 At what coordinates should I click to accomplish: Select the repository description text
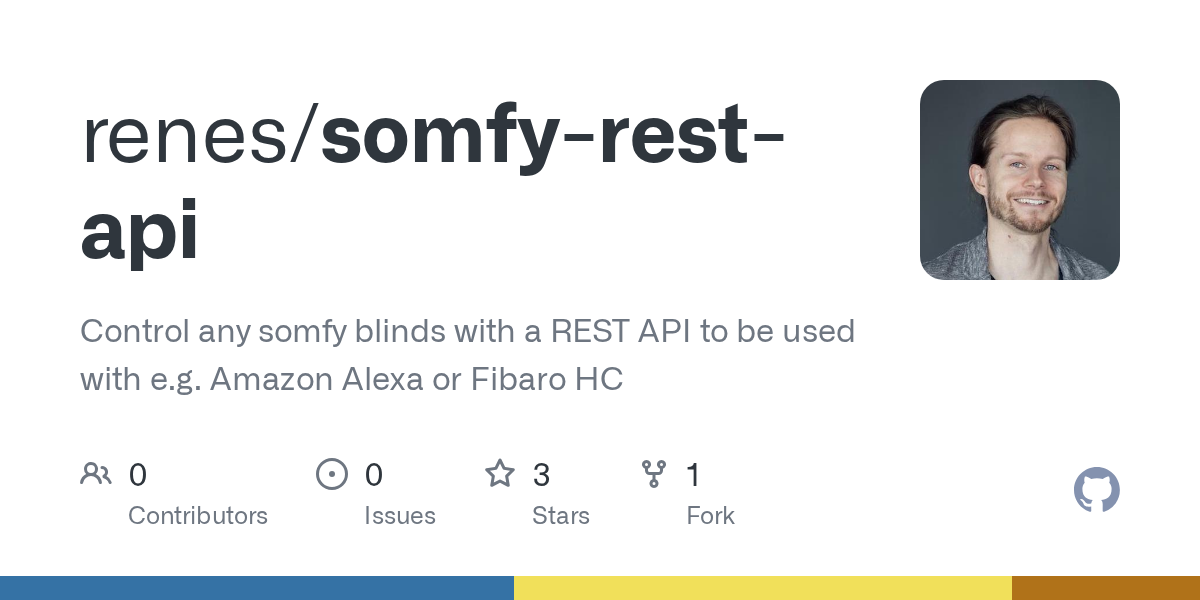[x=467, y=355]
